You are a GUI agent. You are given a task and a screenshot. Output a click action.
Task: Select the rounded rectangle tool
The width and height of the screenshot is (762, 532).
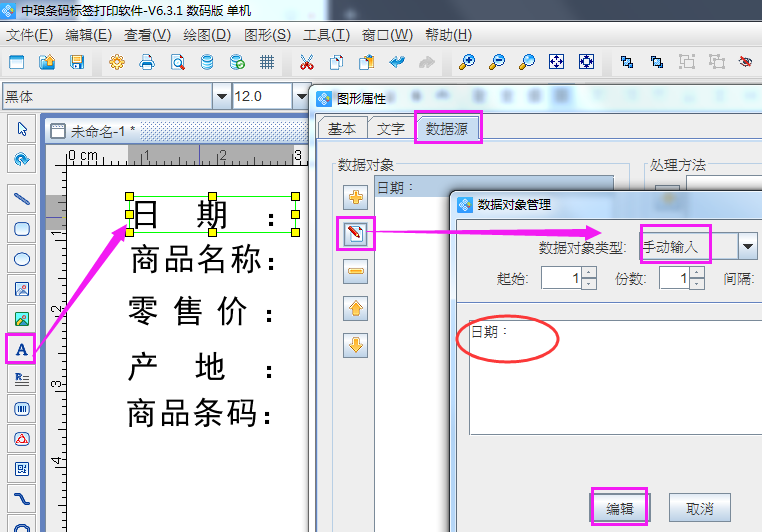[x=22, y=229]
